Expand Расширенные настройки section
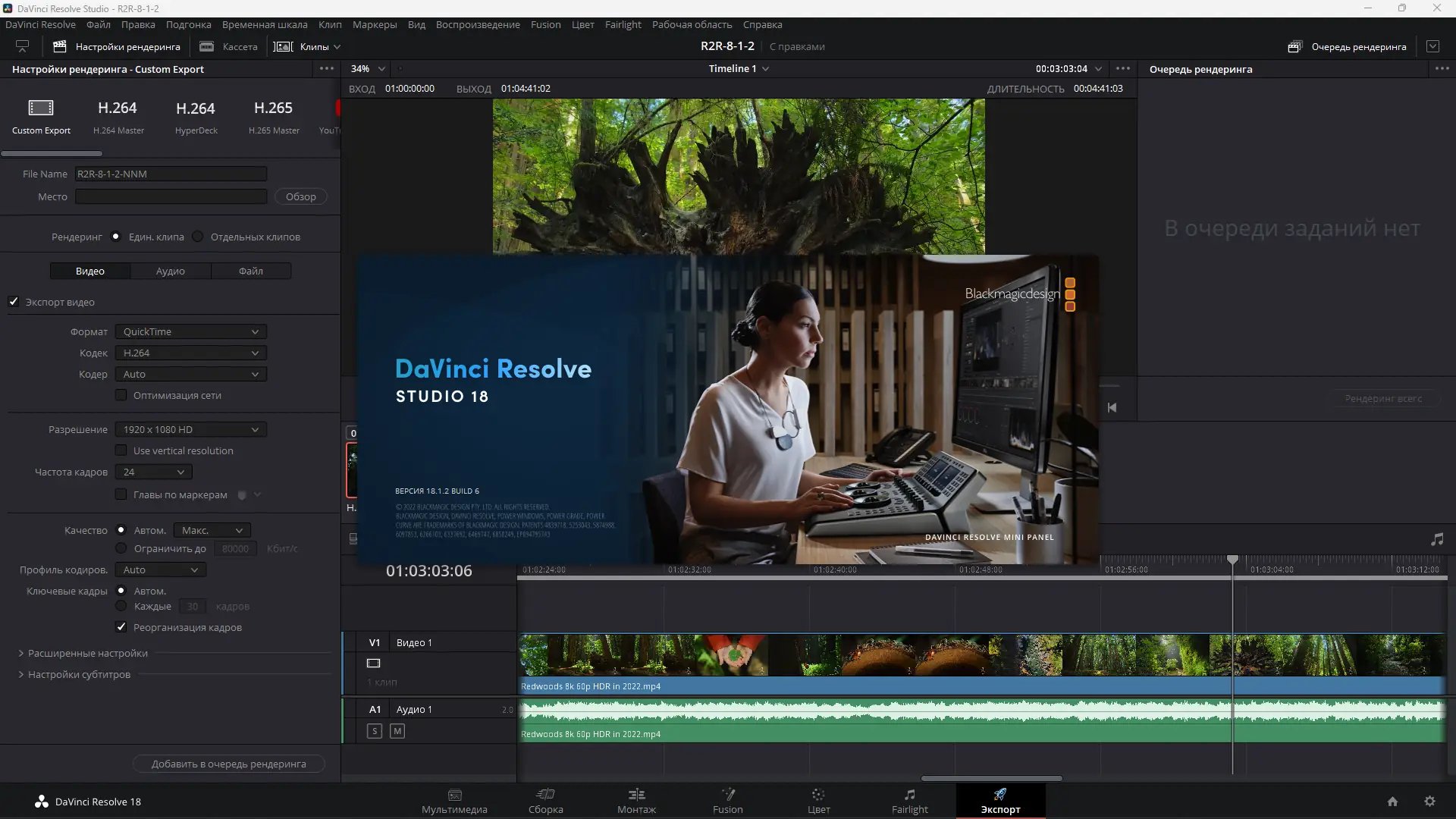Screen dimensions: 1456x819 83,653
